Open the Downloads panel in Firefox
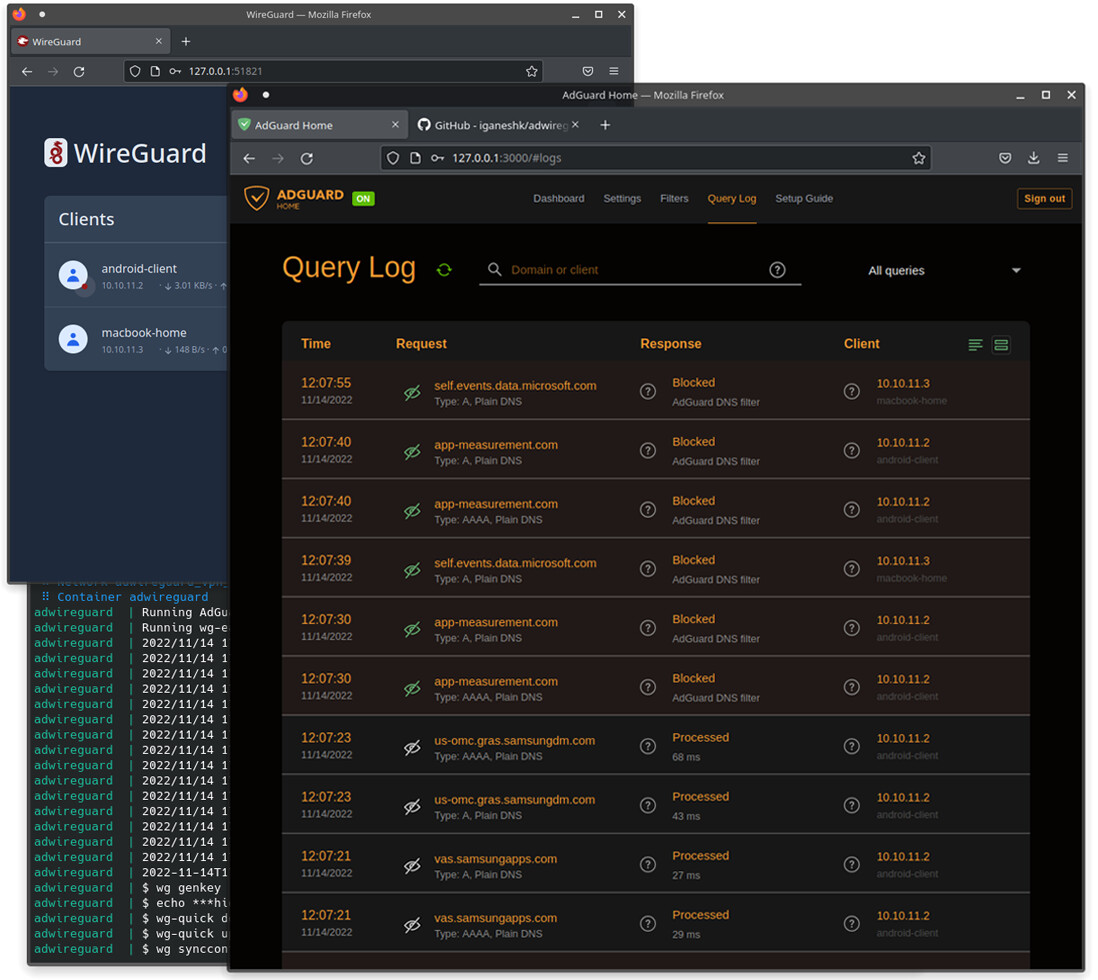 1034,159
